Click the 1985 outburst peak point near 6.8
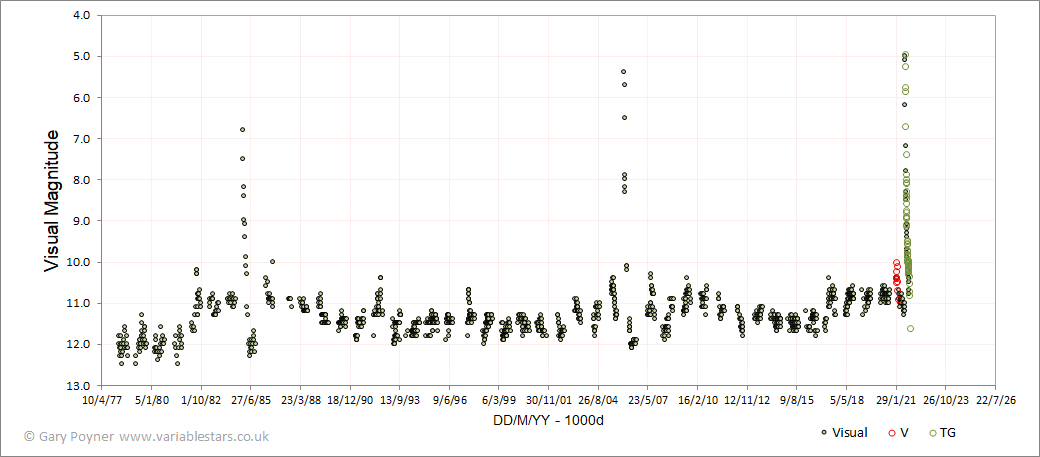This screenshot has width=1040, height=457. [x=243, y=129]
